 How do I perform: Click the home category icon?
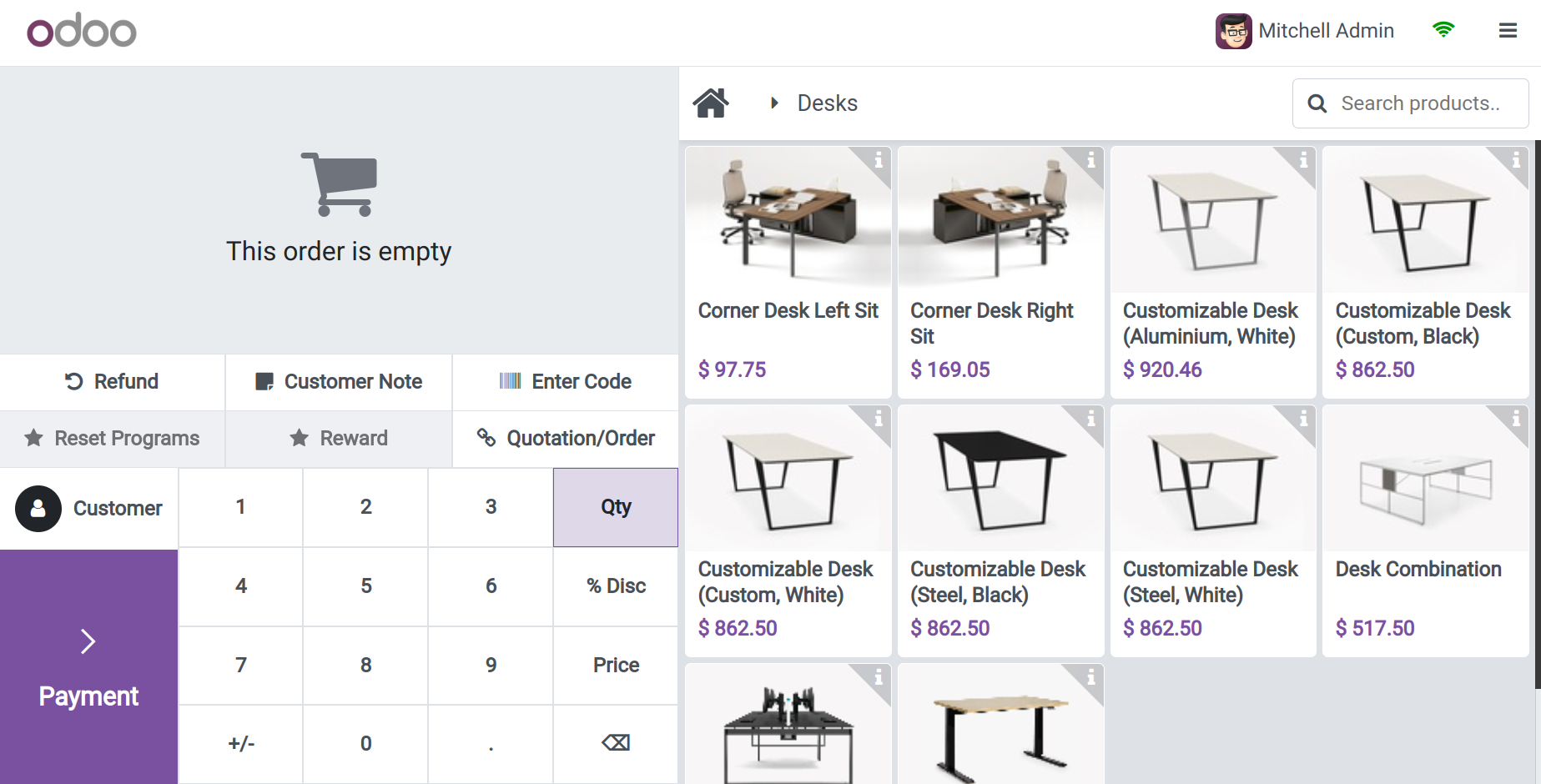(711, 103)
